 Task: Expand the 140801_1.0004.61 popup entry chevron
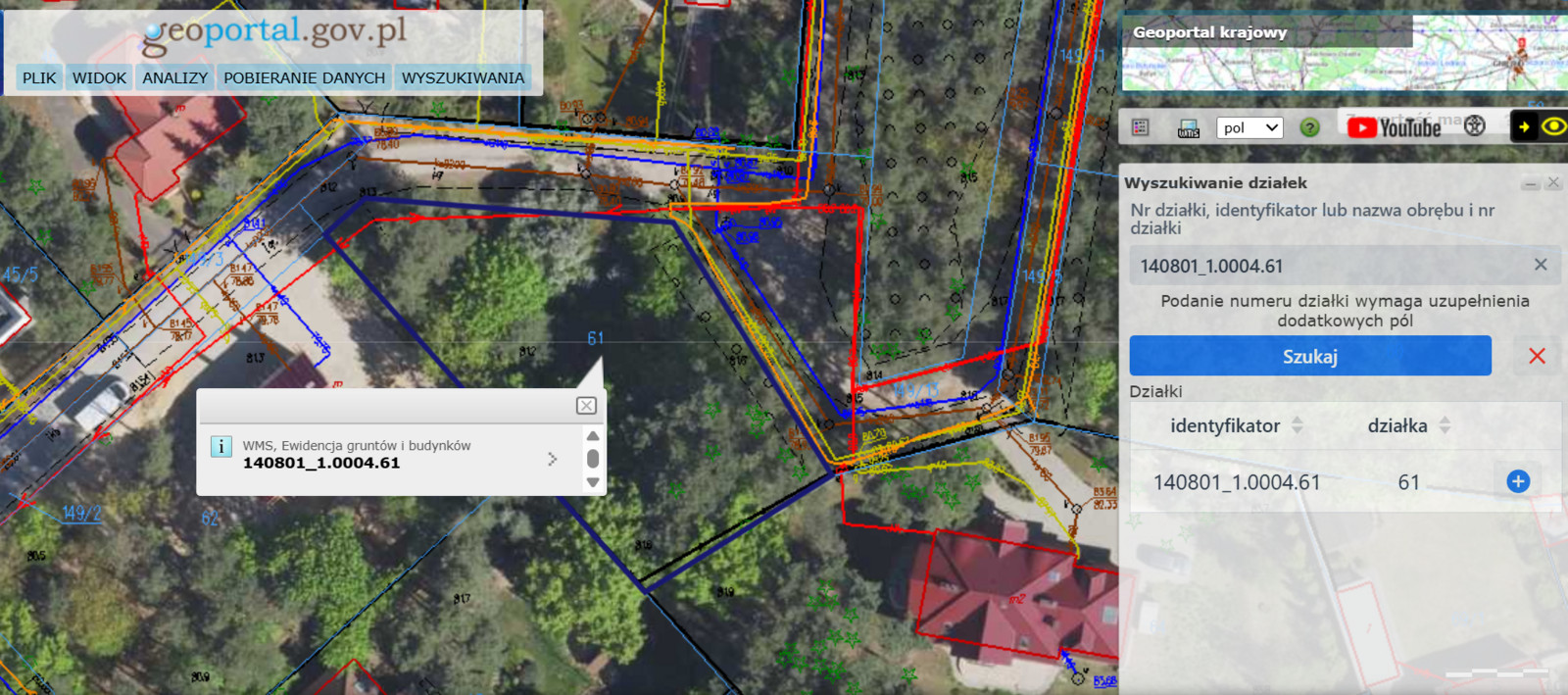point(553,459)
